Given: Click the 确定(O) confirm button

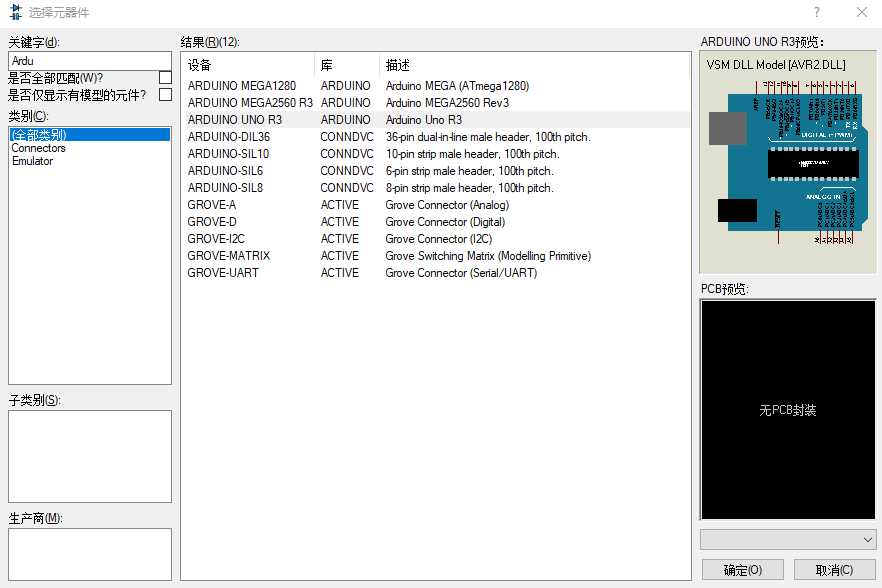Looking at the screenshot, I should coord(742,570).
